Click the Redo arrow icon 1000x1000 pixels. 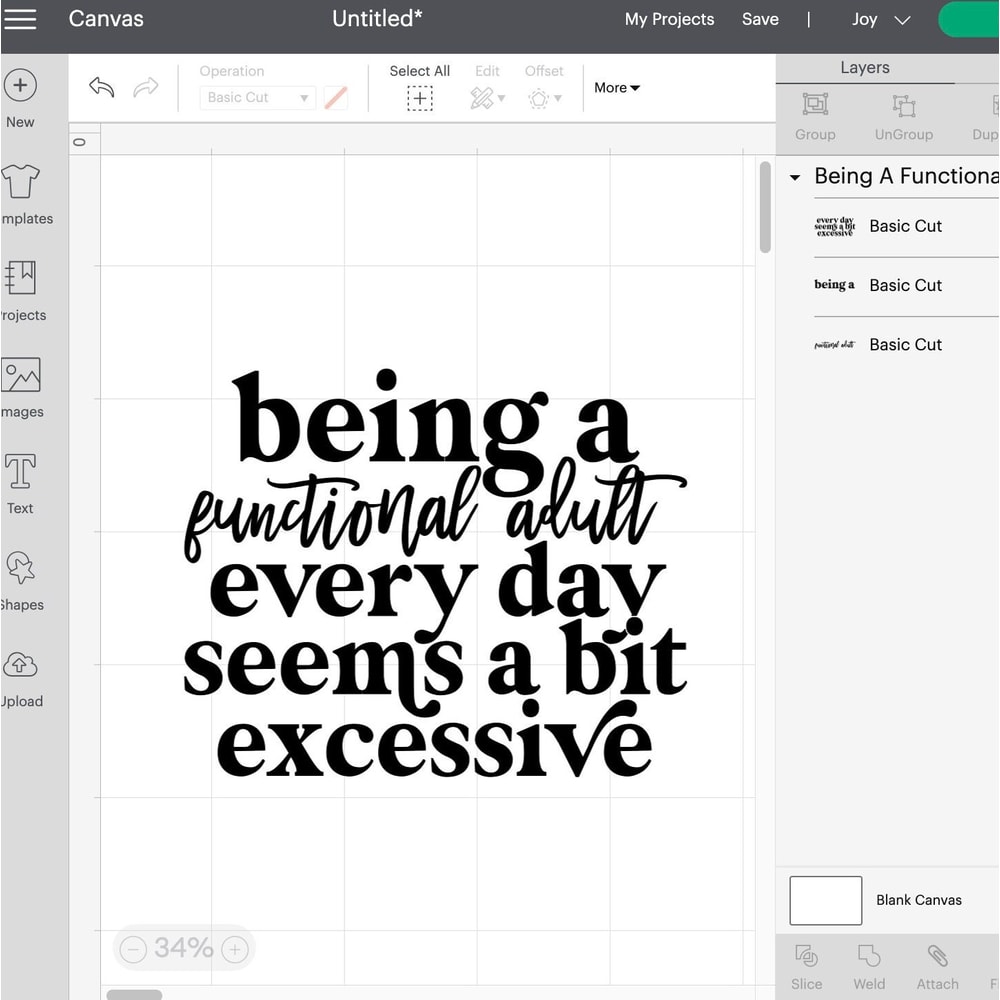tap(146, 88)
